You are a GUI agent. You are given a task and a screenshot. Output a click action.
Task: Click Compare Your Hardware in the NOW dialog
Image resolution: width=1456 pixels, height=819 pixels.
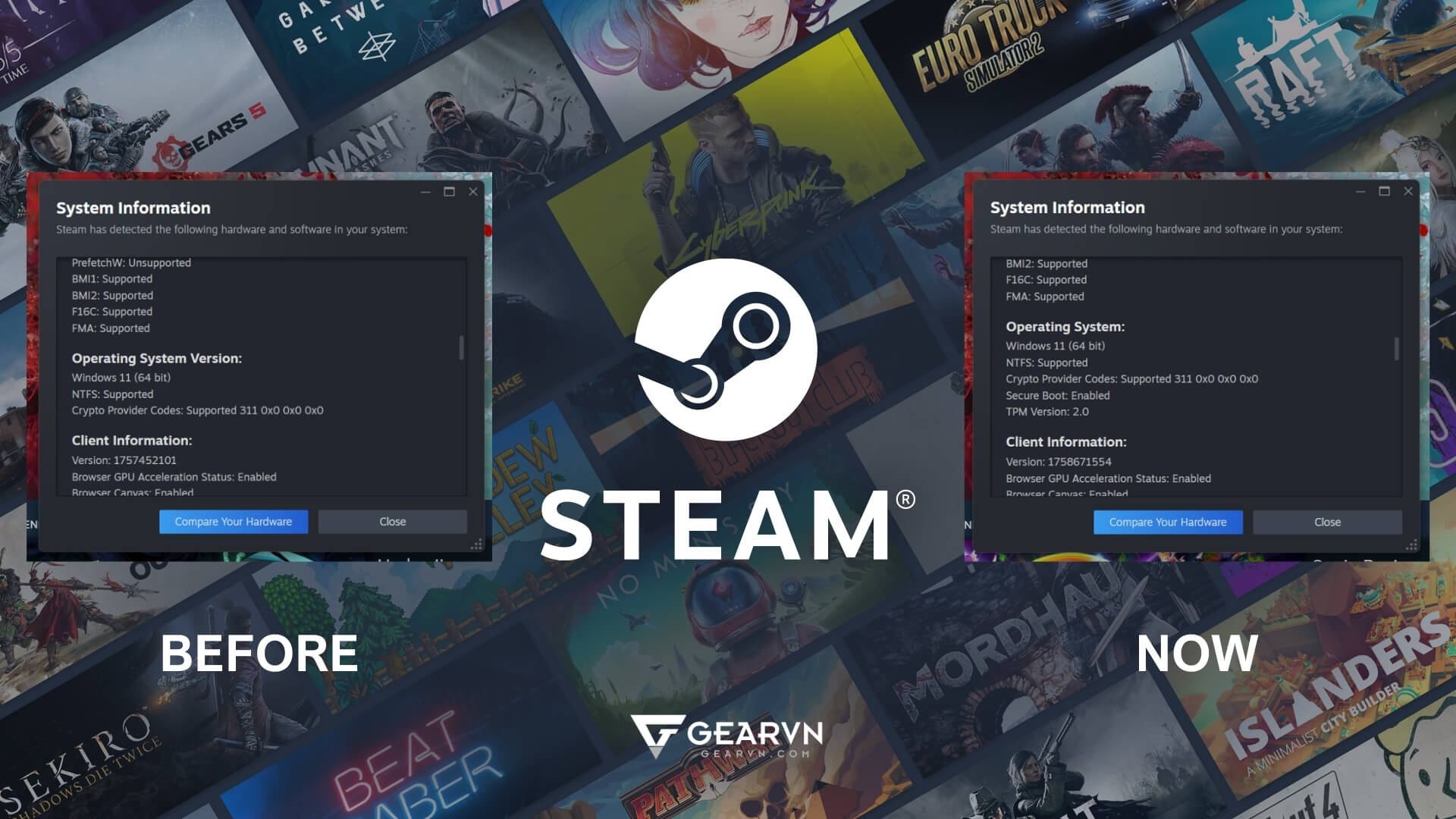click(x=1168, y=522)
